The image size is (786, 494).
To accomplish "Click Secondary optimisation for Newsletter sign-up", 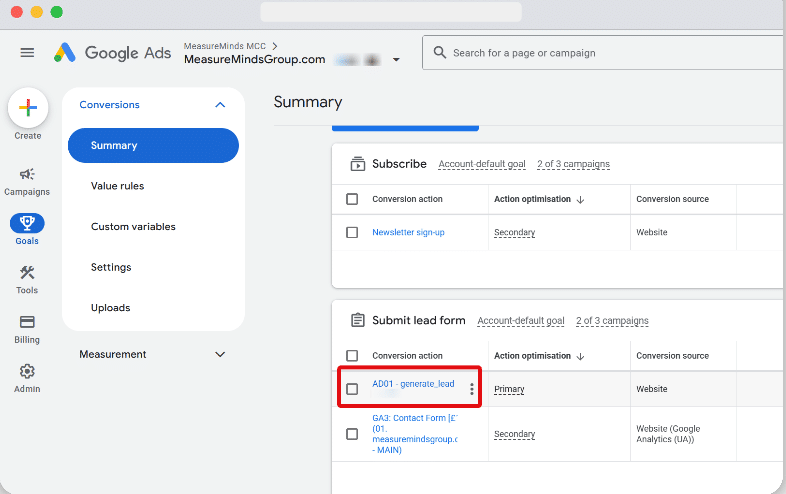I will pyautogui.click(x=514, y=233).
